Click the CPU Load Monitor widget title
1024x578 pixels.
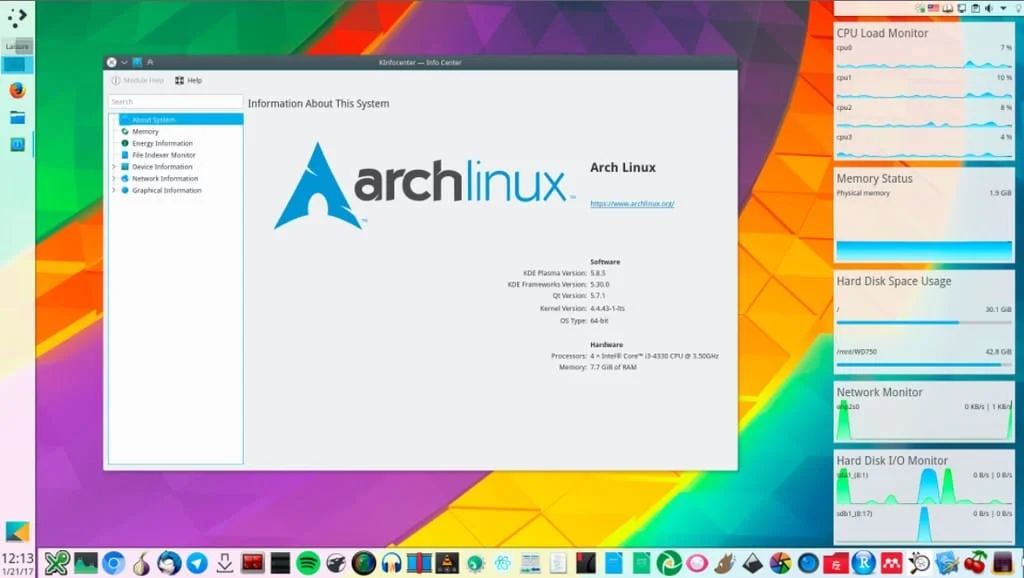click(x=882, y=33)
